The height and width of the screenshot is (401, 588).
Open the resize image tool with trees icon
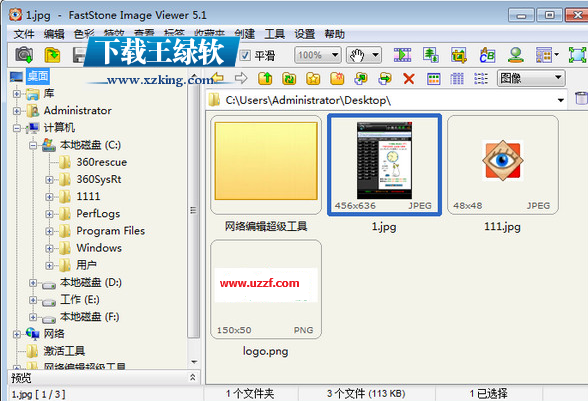point(431,55)
